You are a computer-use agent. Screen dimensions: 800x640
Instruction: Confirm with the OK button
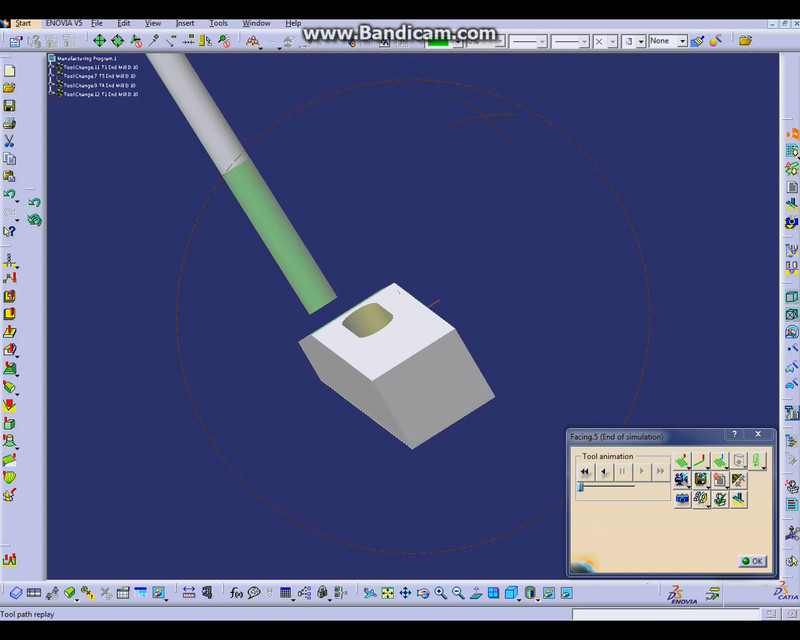751,561
